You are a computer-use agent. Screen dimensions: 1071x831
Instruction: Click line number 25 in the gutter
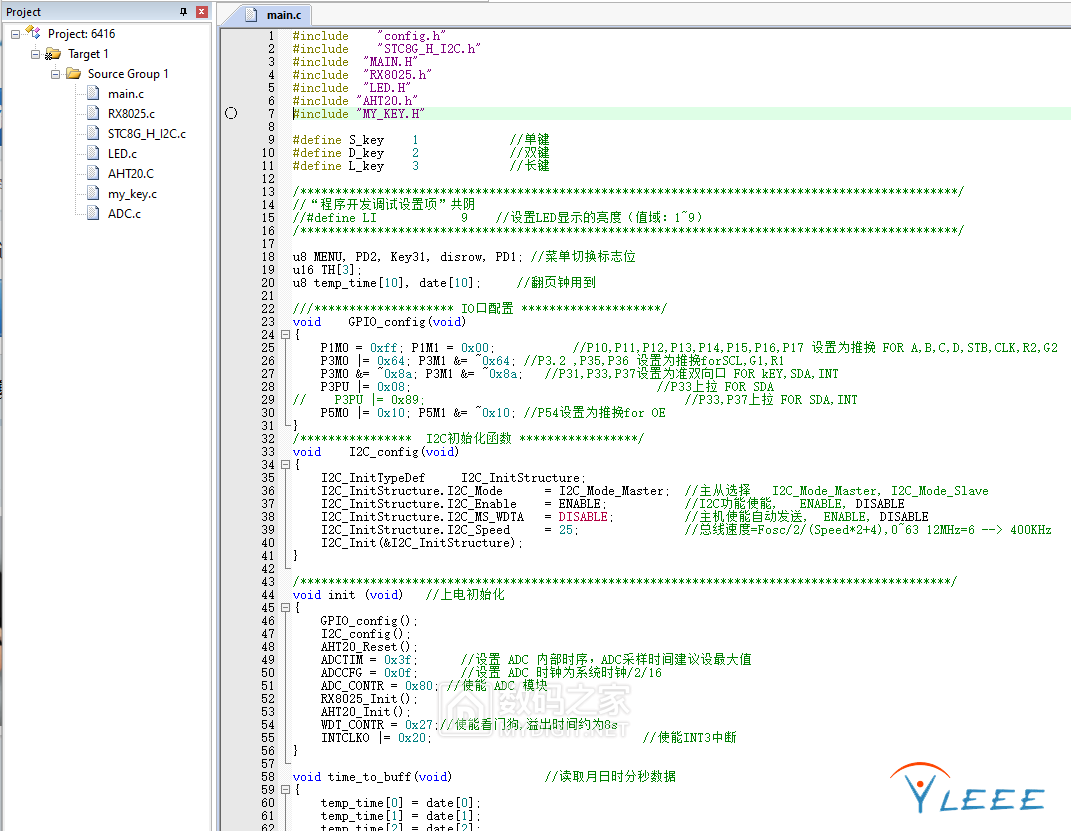(x=268, y=348)
